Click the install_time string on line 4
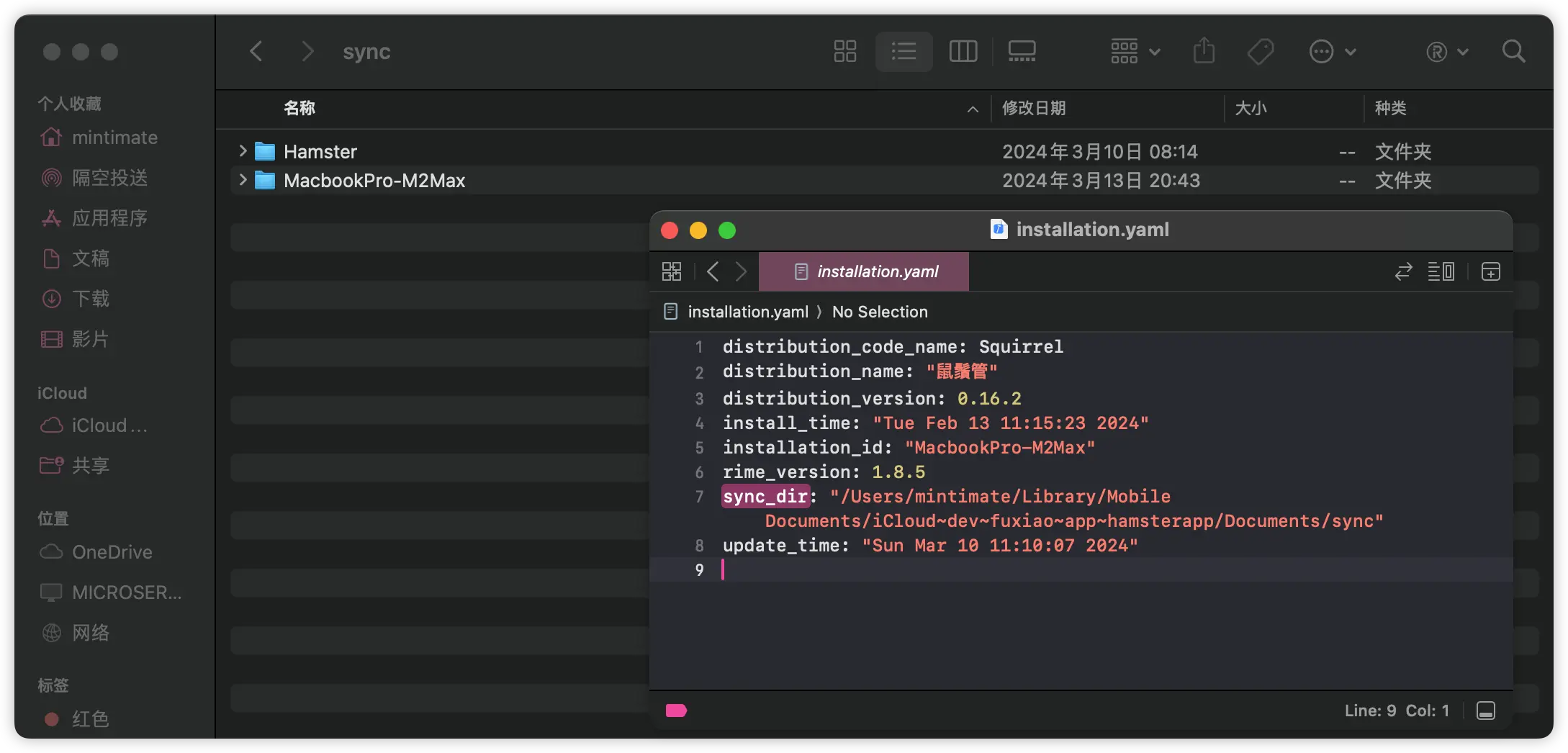Screen dimensions: 1568x753 tap(1011, 423)
